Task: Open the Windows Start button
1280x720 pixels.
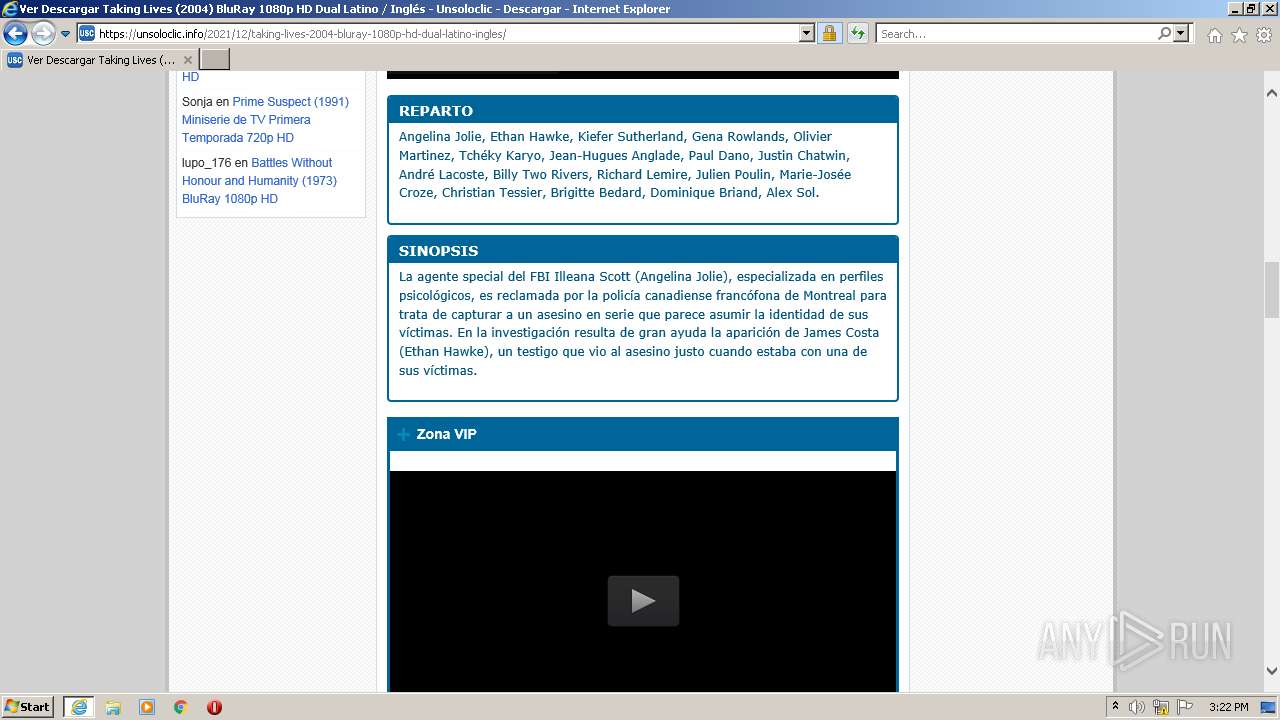Action: coord(28,706)
